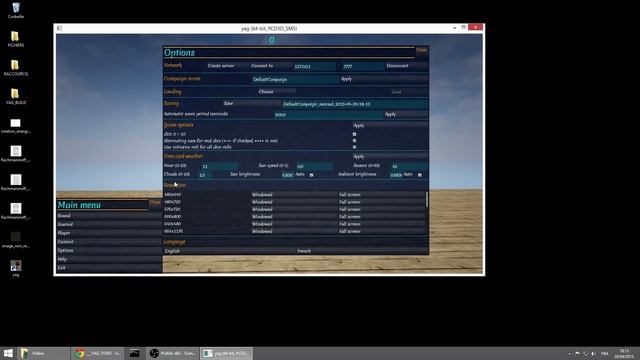Click the save file name field
Viewport: 640px width, 360px height.
(x=354, y=104)
